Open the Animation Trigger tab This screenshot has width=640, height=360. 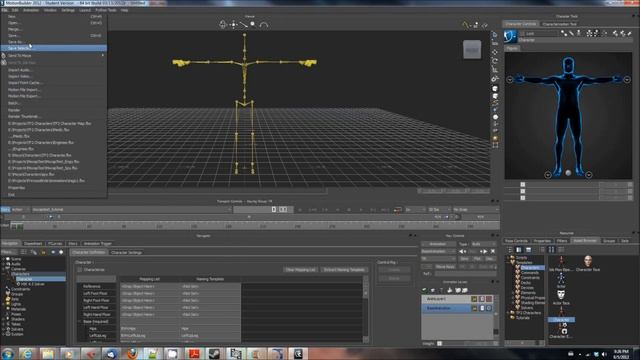97,244
